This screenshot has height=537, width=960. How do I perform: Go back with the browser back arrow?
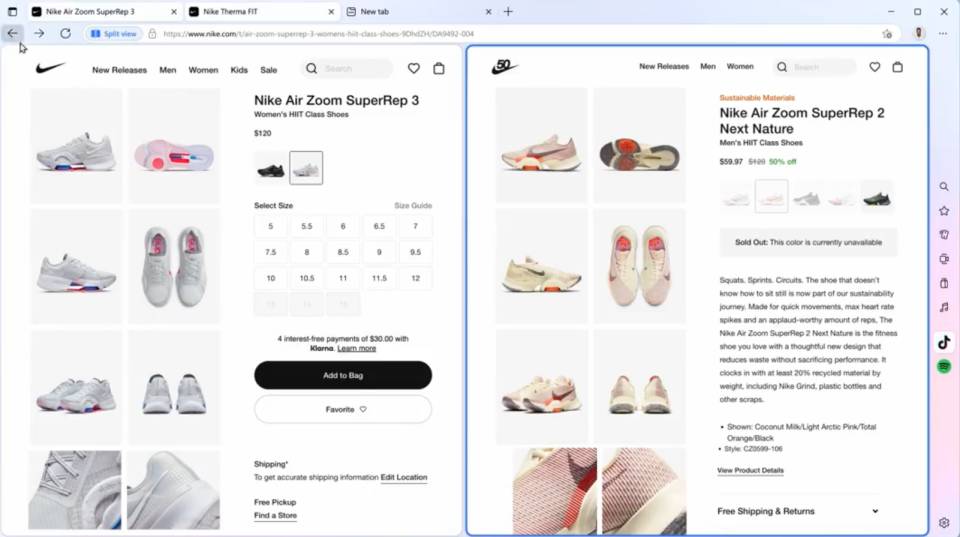(x=12, y=34)
